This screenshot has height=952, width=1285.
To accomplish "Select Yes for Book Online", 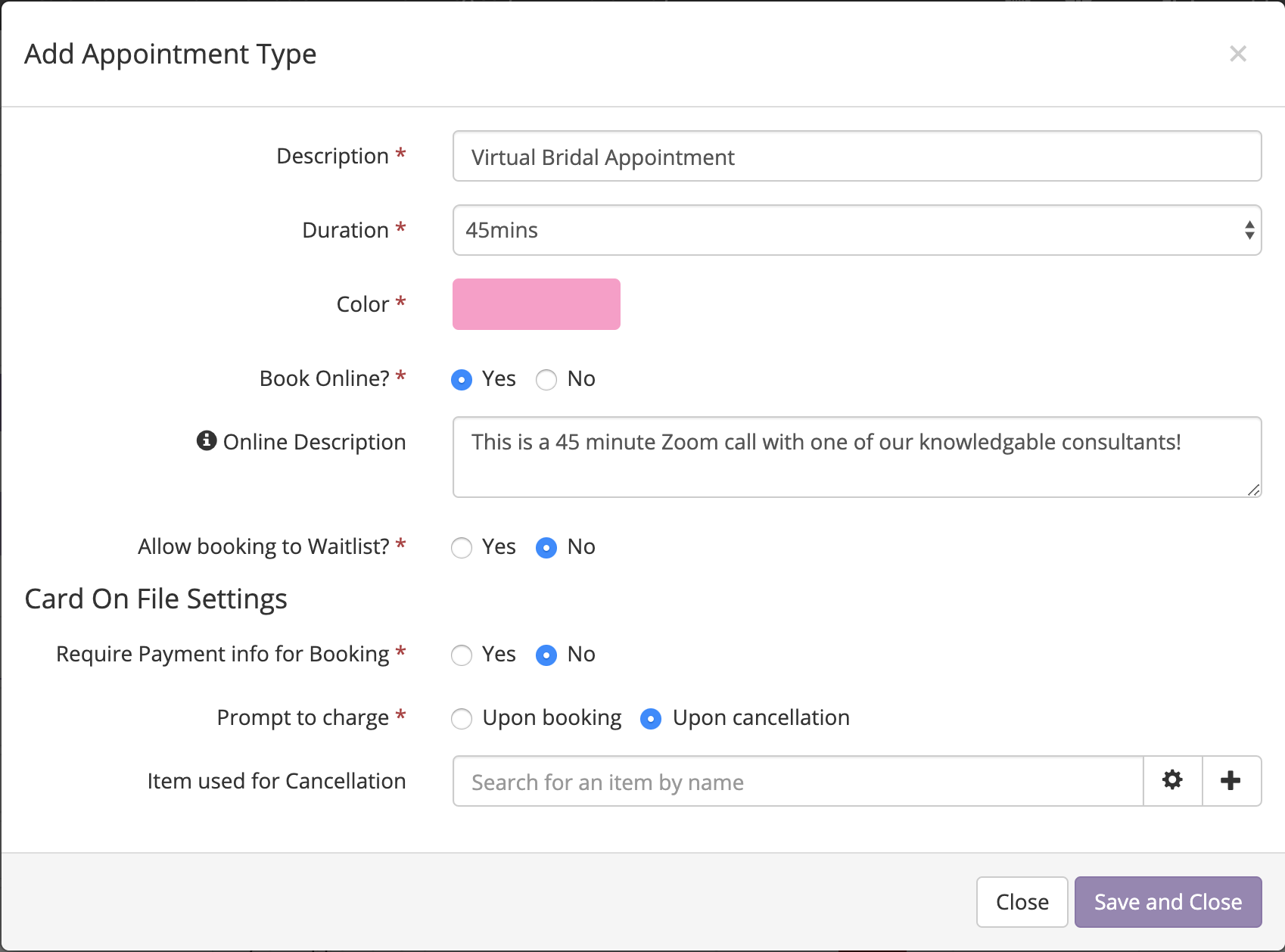I will tap(462, 380).
